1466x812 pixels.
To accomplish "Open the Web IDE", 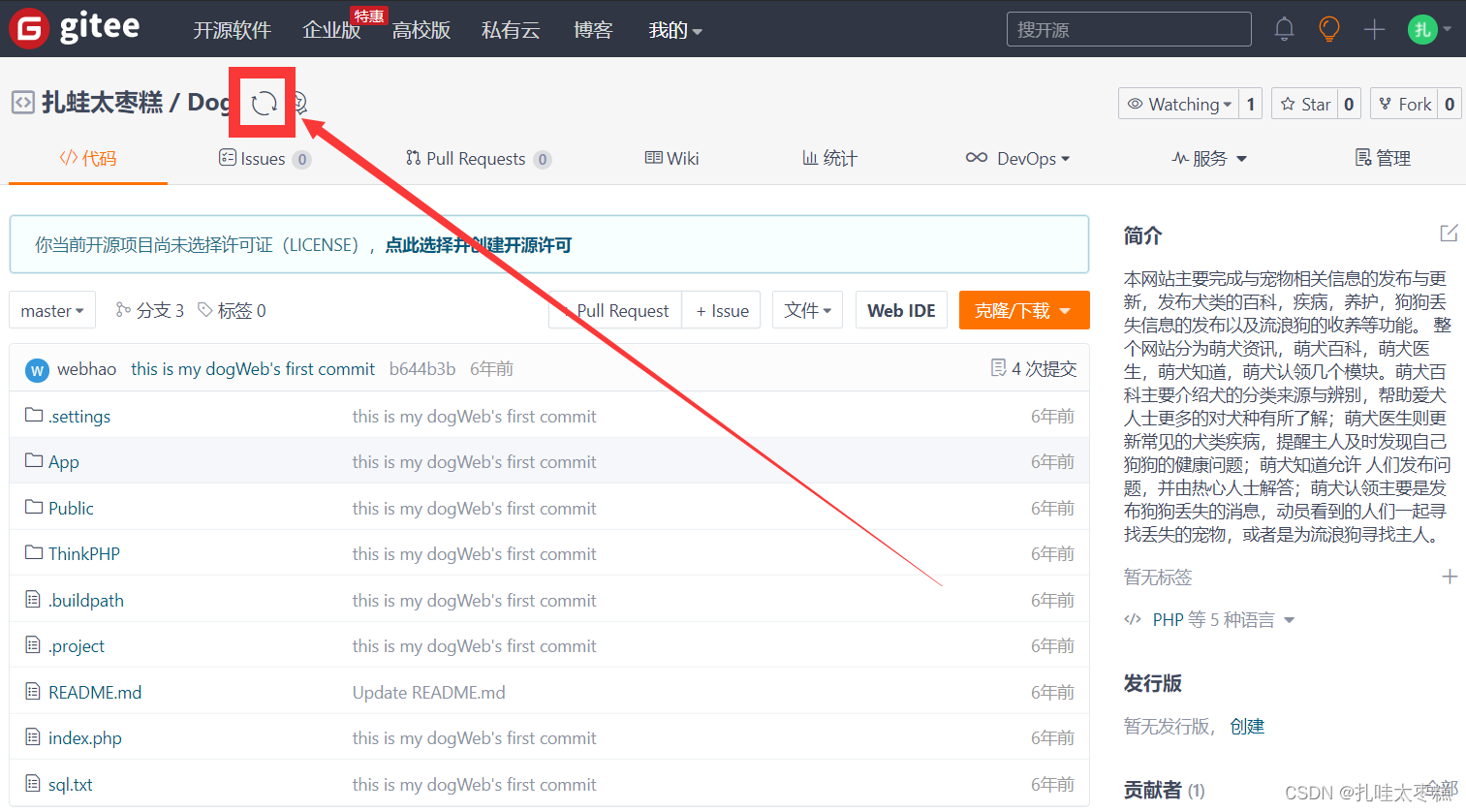I will tap(901, 310).
